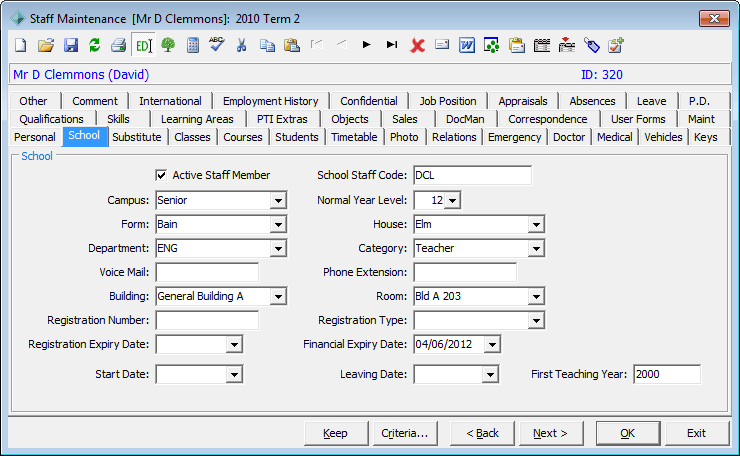
Task: Open the Form dropdown showing Bain
Action: [x=278, y=225]
